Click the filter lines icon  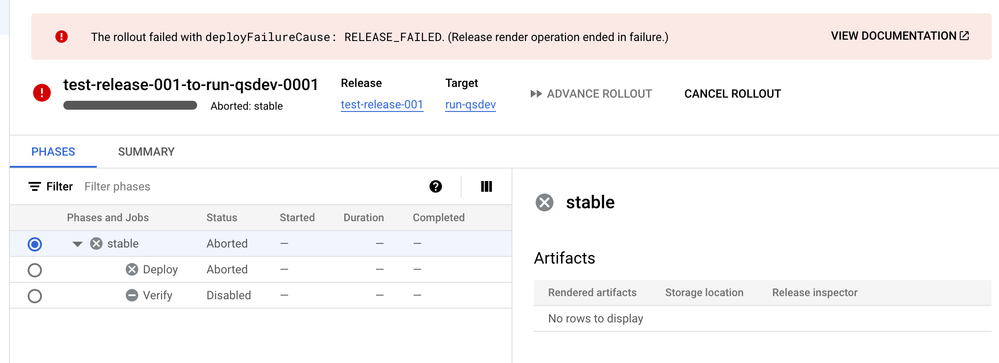point(34,187)
